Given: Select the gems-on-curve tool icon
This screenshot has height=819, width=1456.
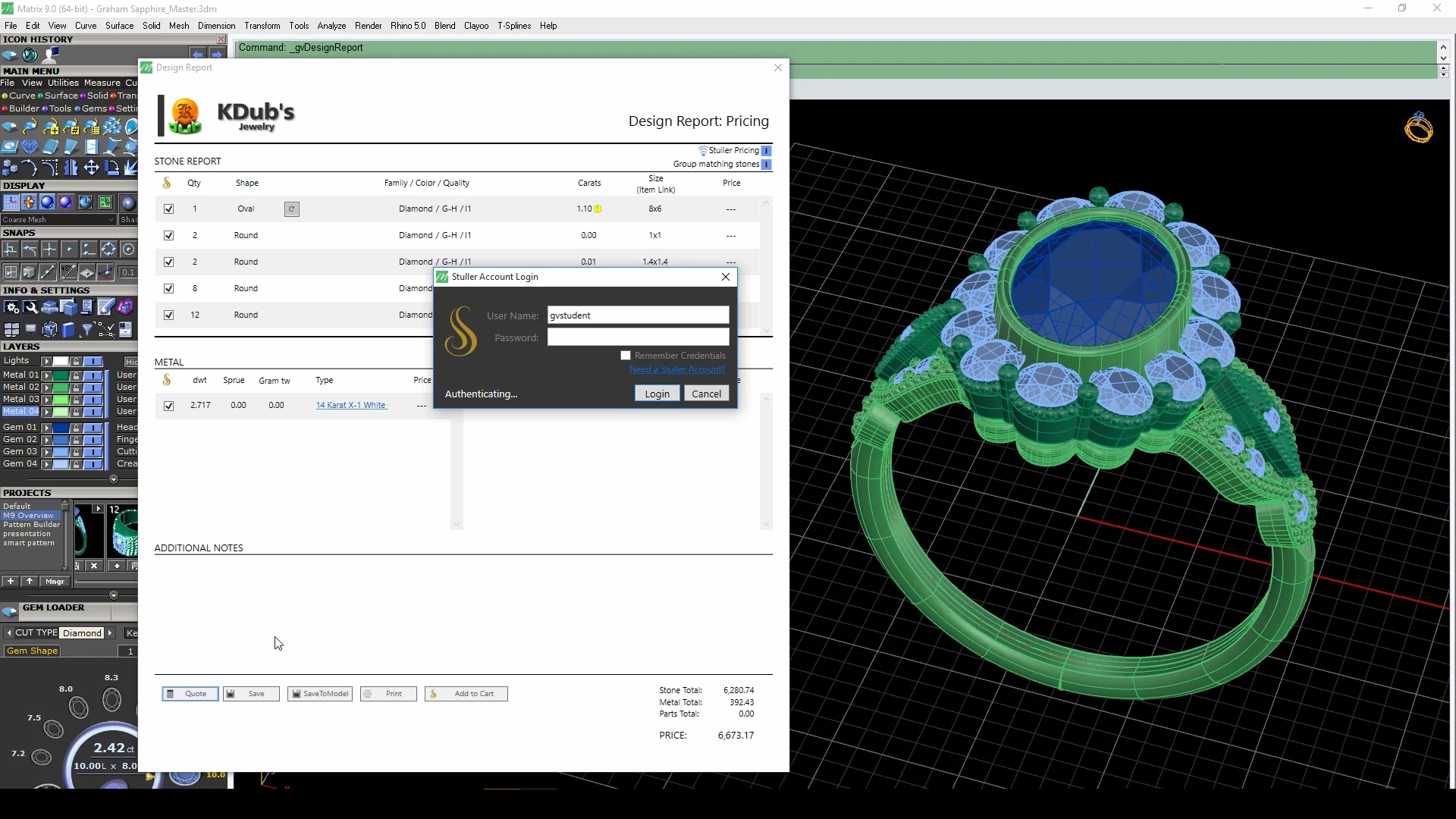Looking at the screenshot, I should (x=30, y=126).
